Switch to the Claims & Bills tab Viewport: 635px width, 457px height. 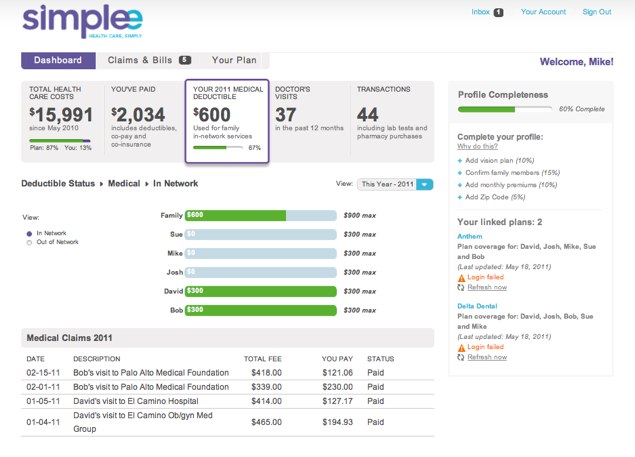pyautogui.click(x=147, y=61)
